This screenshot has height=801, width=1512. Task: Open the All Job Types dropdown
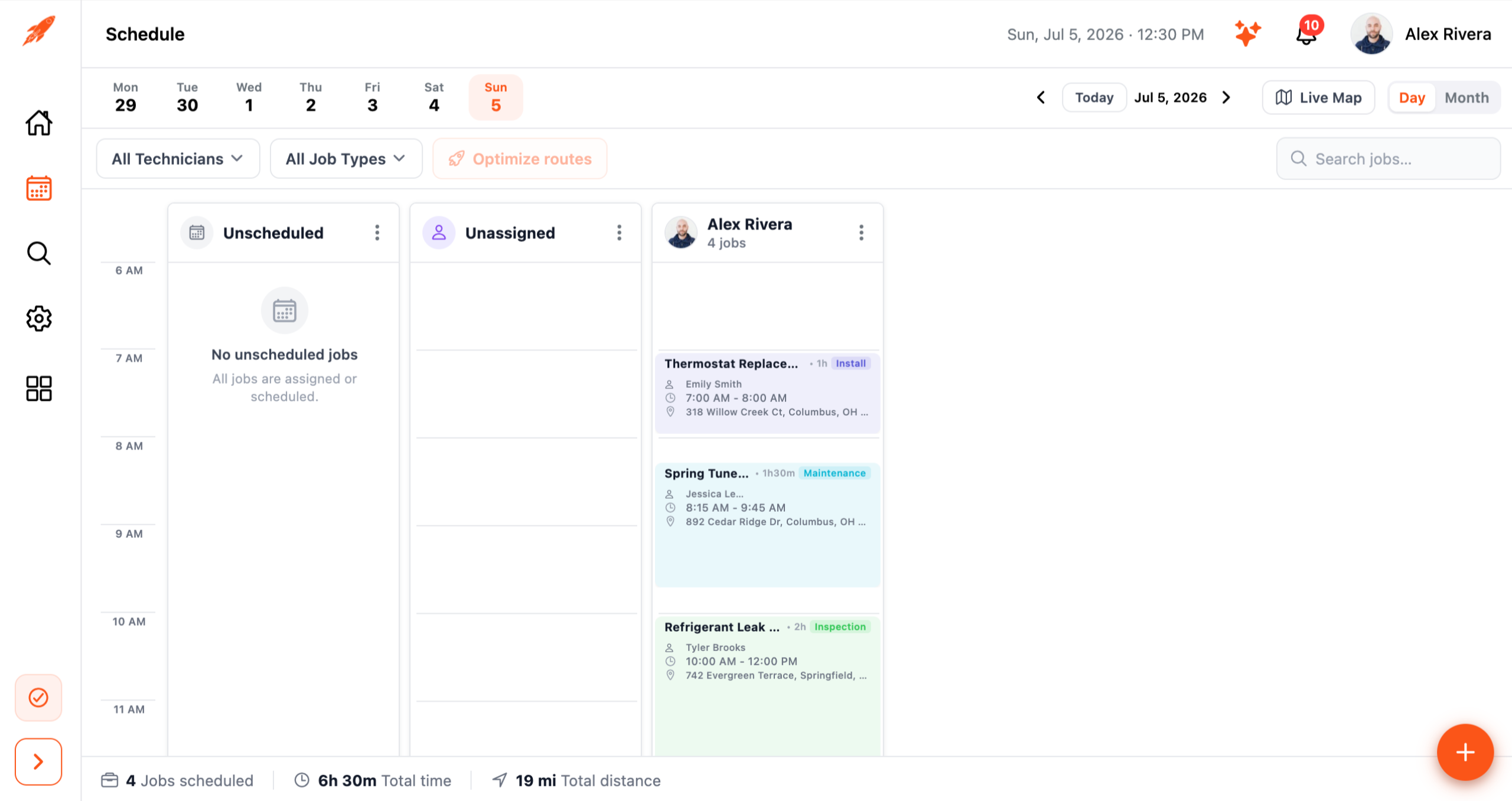pos(346,159)
